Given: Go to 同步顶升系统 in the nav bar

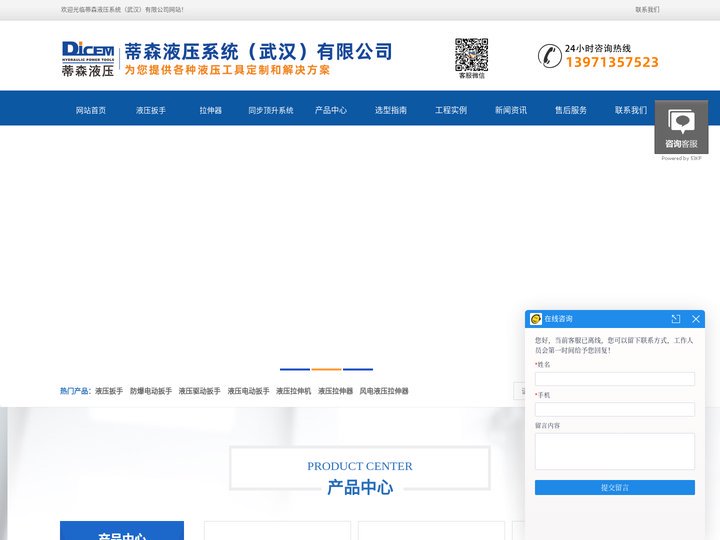Looking at the screenshot, I should (271, 110).
